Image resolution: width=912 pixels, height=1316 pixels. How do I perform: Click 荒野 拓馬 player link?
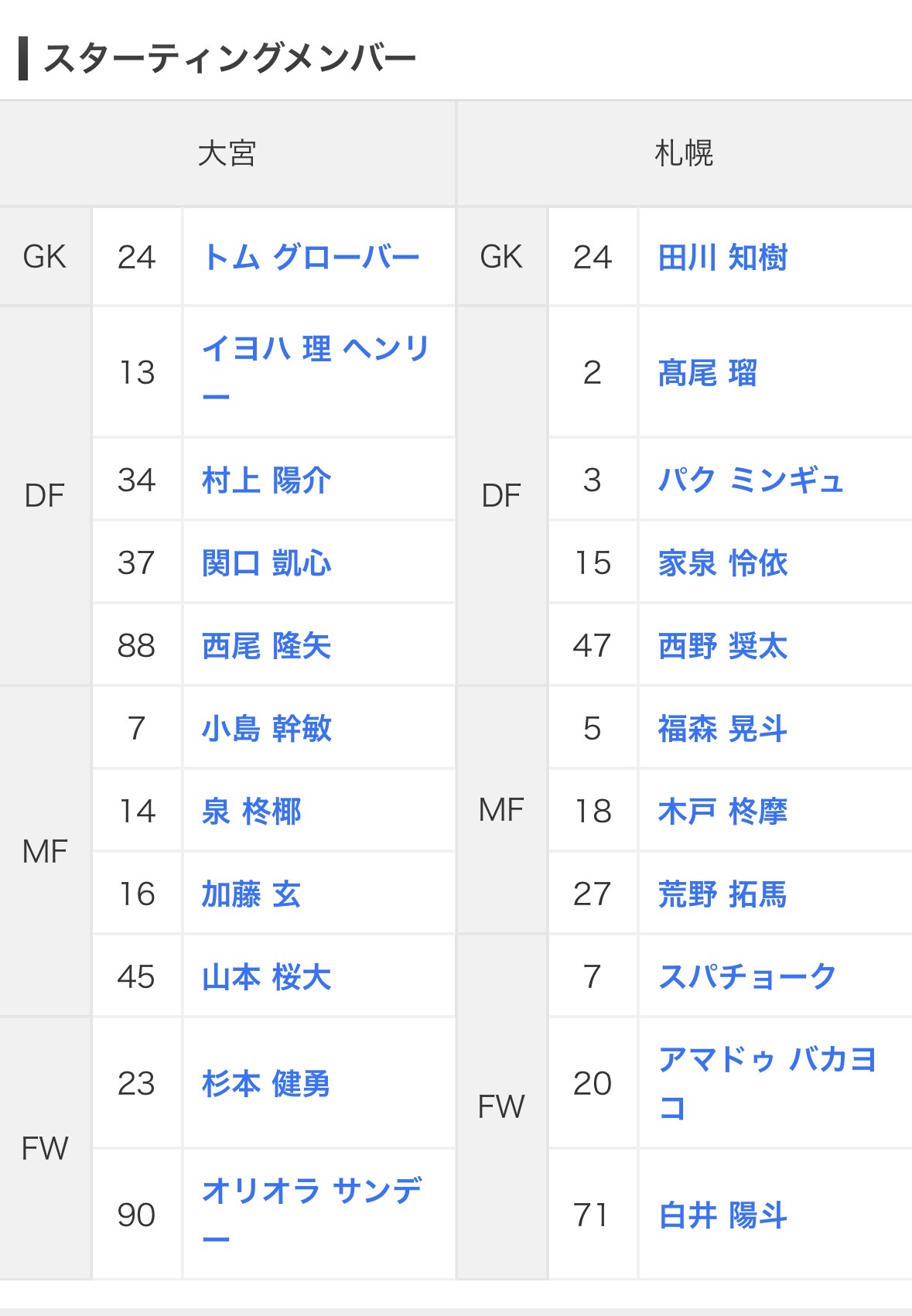pyautogui.click(x=722, y=894)
